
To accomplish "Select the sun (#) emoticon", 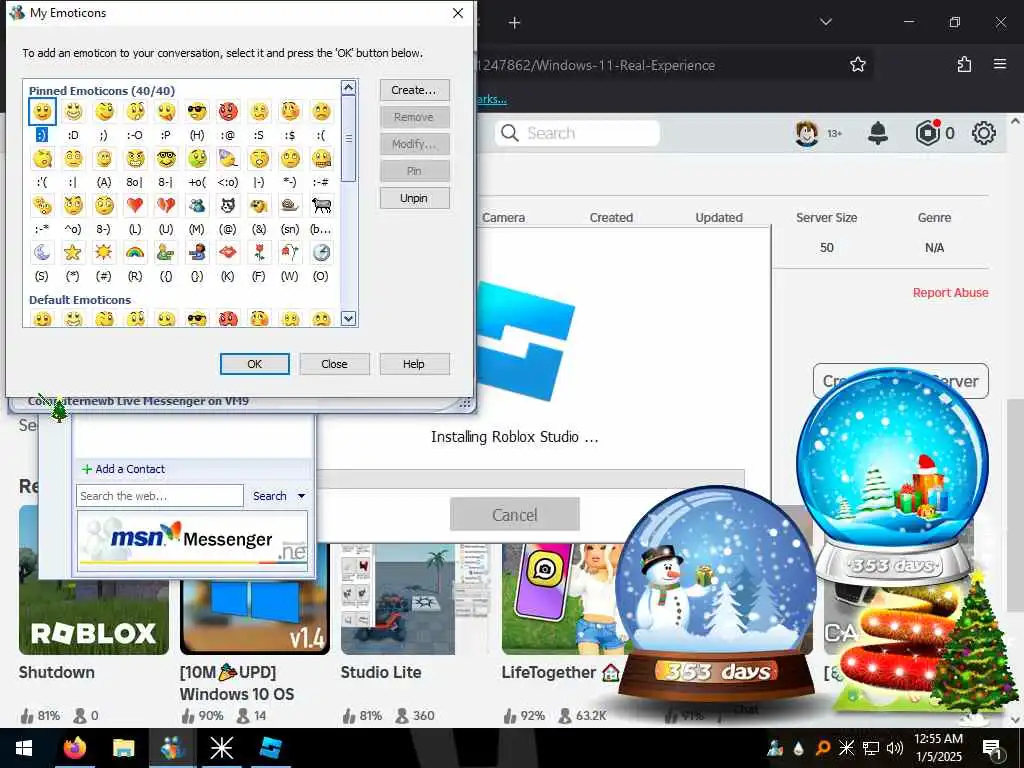I will coord(104,252).
